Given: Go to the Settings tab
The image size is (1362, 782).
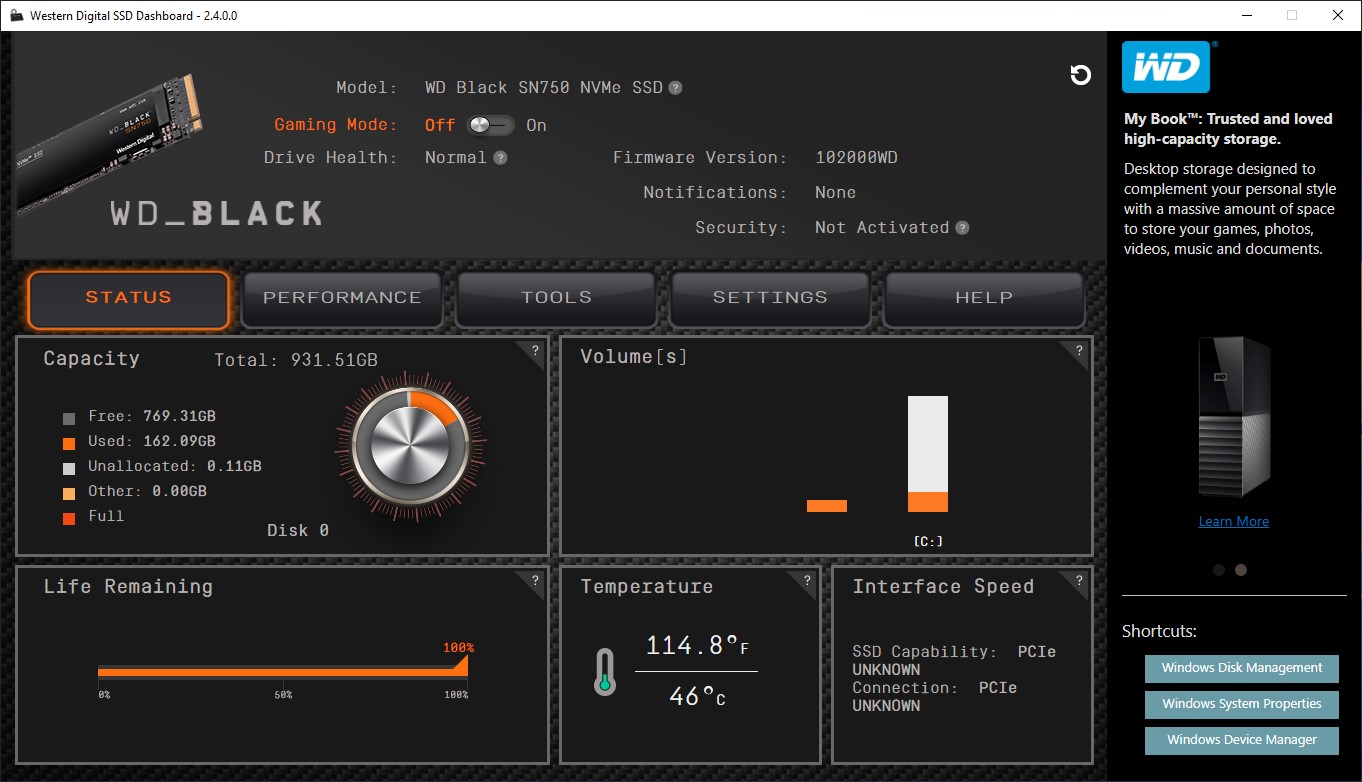Looking at the screenshot, I should pyautogui.click(x=770, y=298).
